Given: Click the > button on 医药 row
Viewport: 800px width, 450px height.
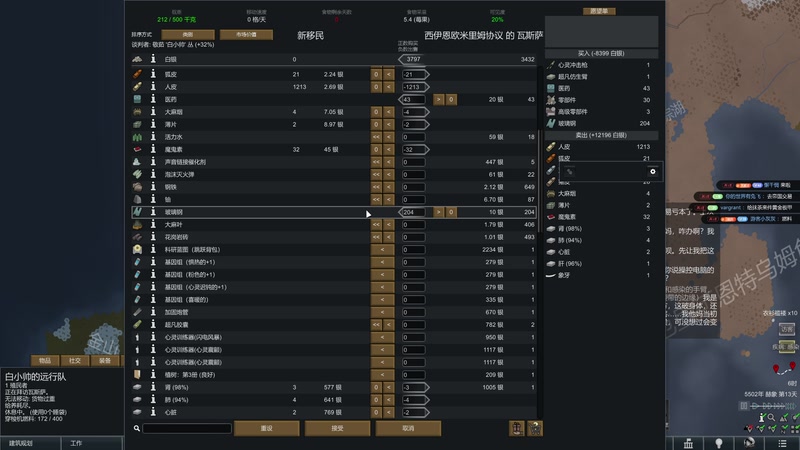Looking at the screenshot, I should 438,99.
